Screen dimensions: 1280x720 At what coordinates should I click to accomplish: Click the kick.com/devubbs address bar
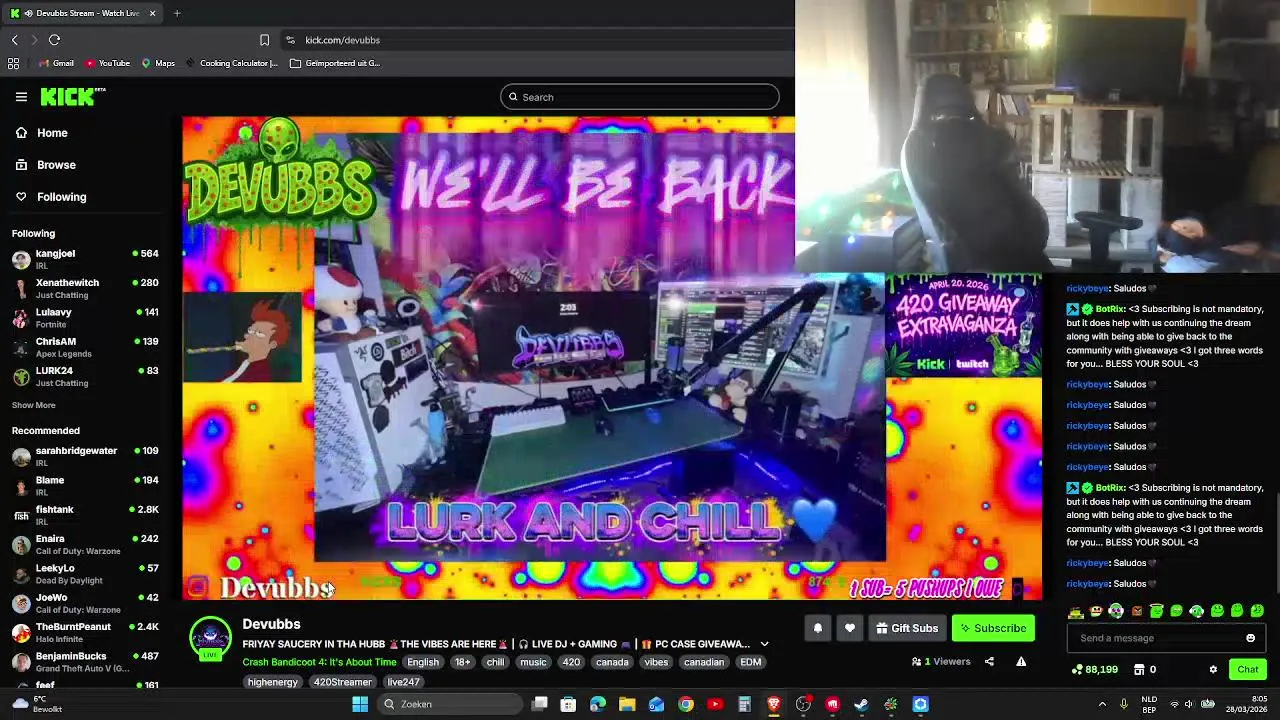click(342, 40)
